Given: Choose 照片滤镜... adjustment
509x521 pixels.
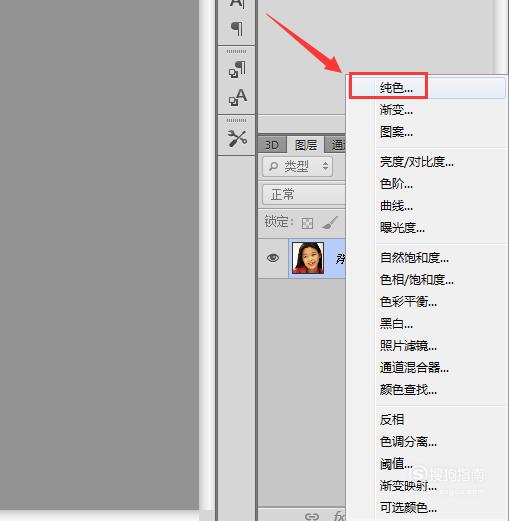Looking at the screenshot, I should (427, 346).
